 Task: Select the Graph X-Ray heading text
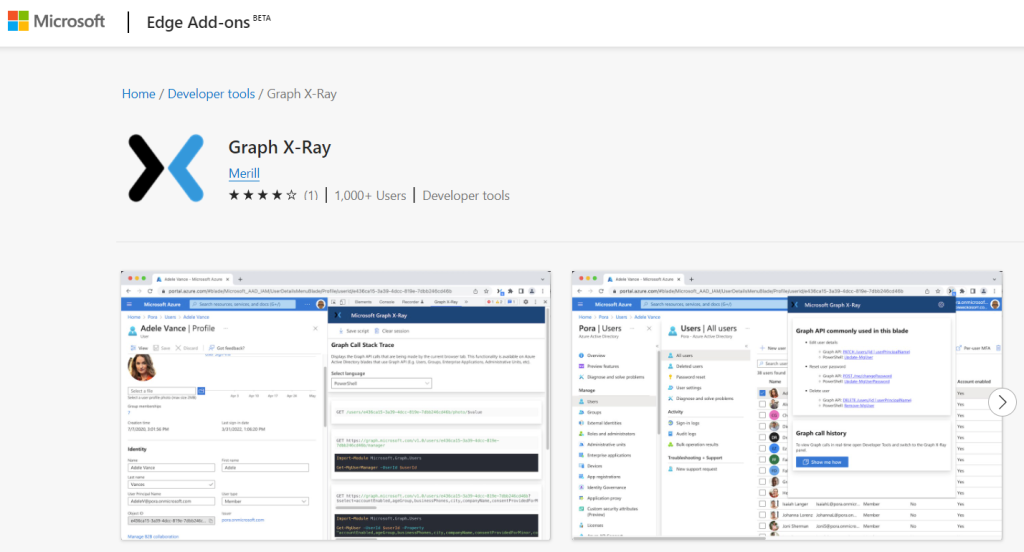point(280,147)
